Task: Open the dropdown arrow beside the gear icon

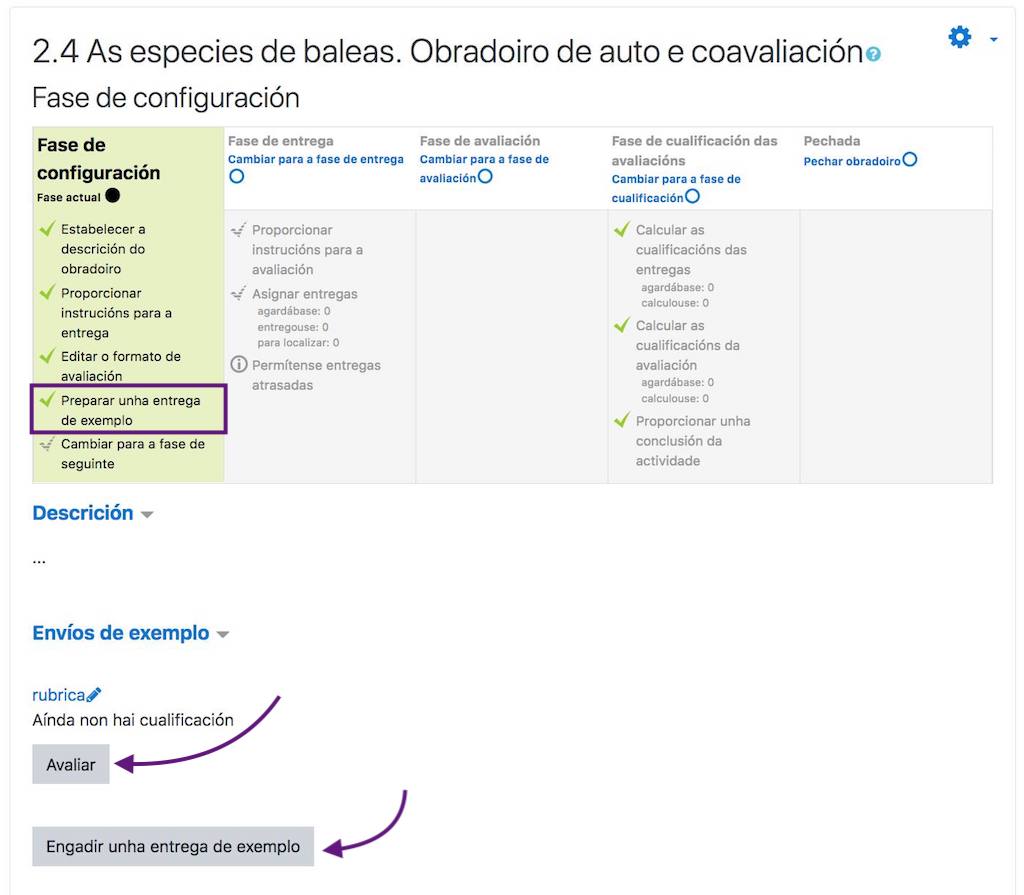Action: tap(994, 40)
